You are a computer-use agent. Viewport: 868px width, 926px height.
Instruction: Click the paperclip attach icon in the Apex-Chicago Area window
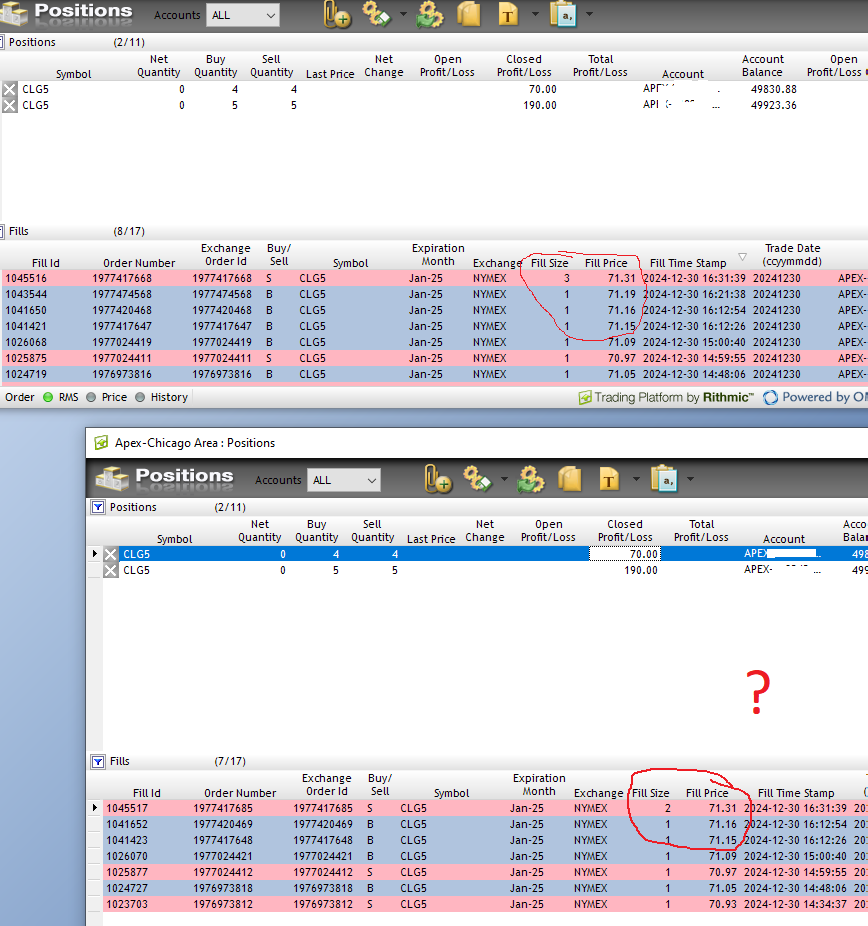coord(437,480)
